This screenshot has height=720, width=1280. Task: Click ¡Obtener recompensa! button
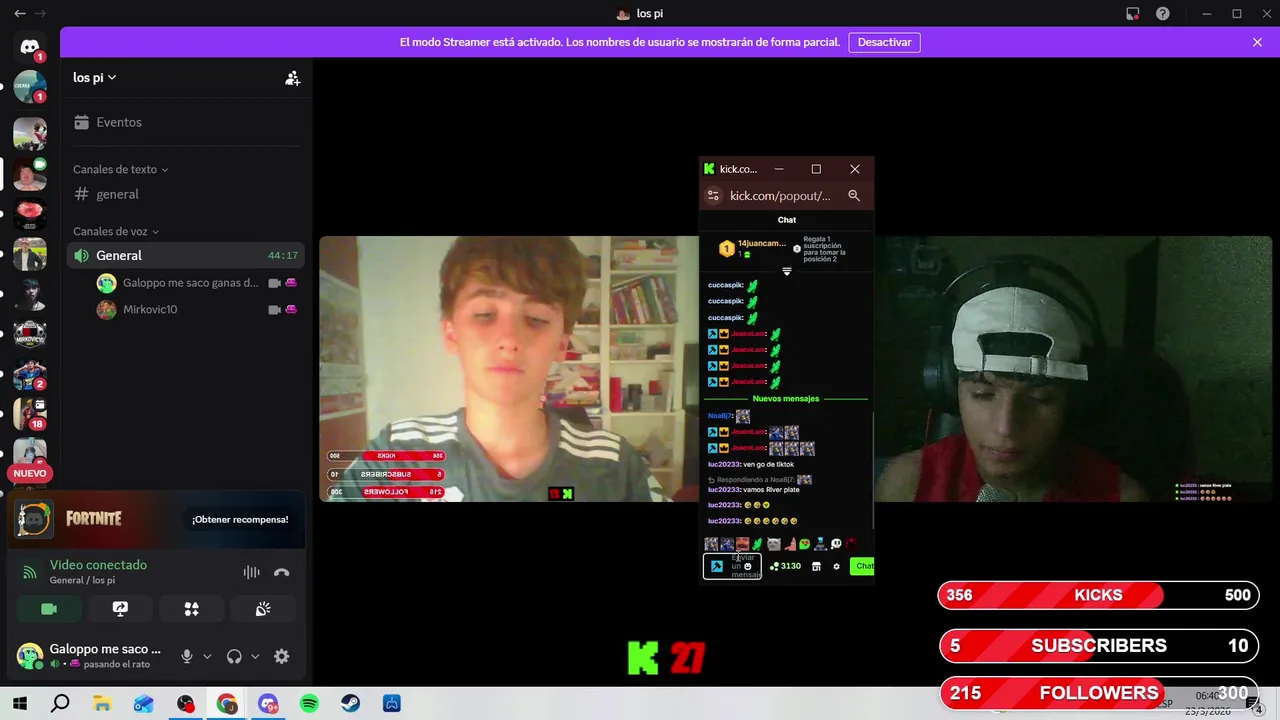pos(240,519)
